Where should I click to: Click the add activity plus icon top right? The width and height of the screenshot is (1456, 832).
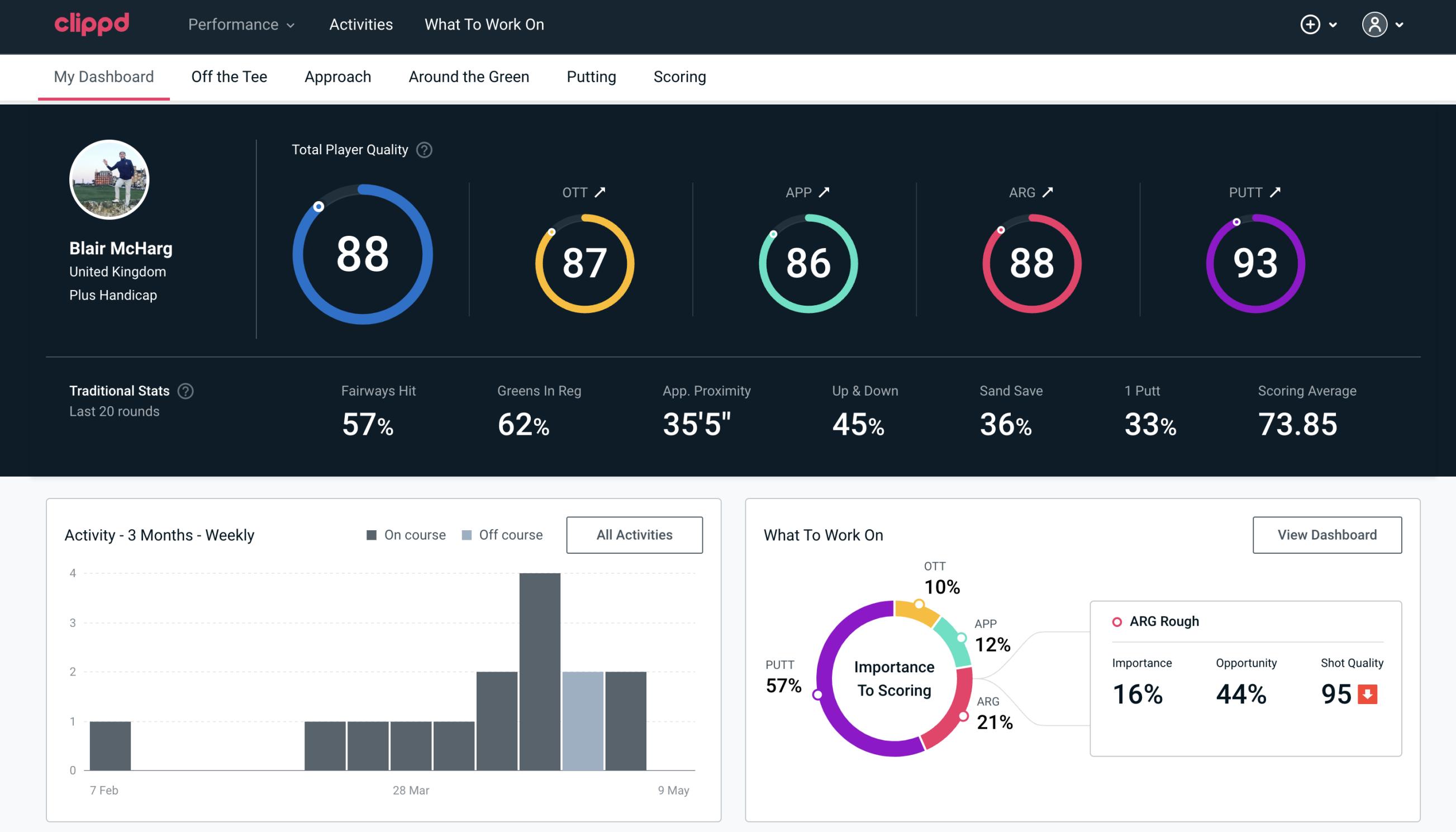(x=1311, y=24)
